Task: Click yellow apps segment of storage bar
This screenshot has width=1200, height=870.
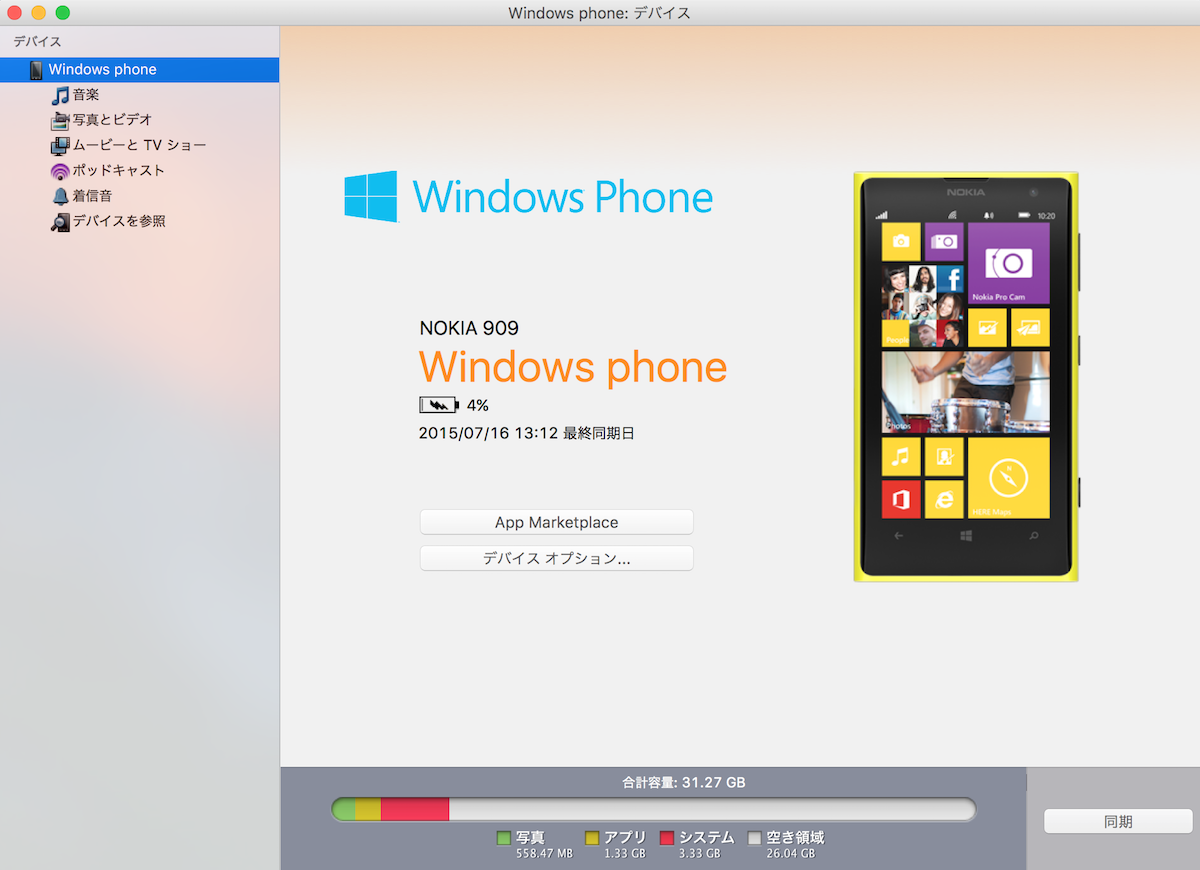Action: 368,809
